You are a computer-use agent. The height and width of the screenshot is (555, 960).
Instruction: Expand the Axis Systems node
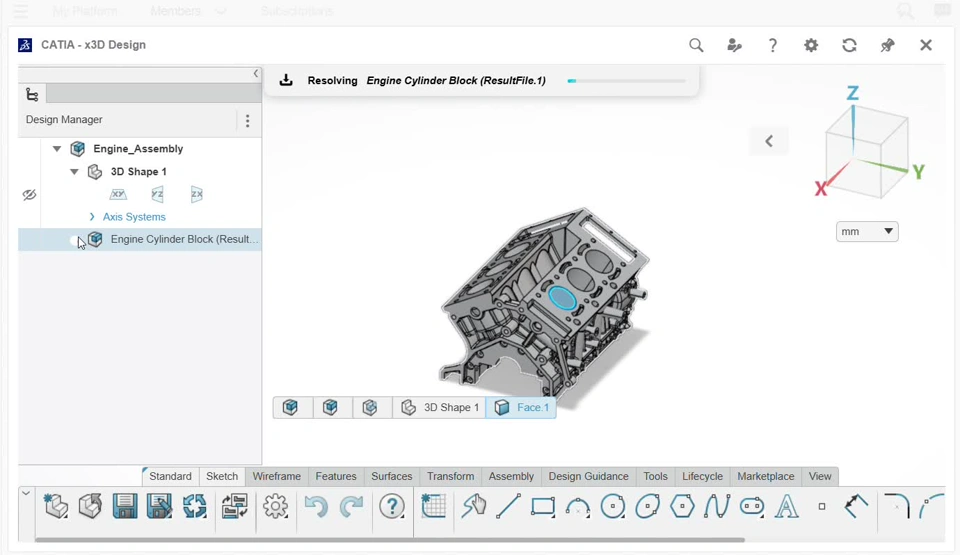click(92, 217)
